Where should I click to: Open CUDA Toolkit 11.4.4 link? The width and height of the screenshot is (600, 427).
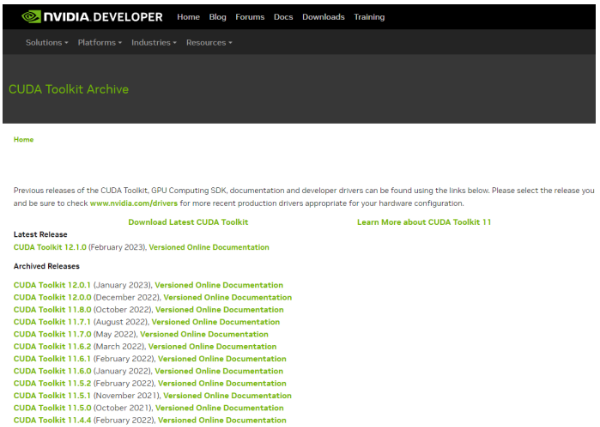[x=52, y=420]
